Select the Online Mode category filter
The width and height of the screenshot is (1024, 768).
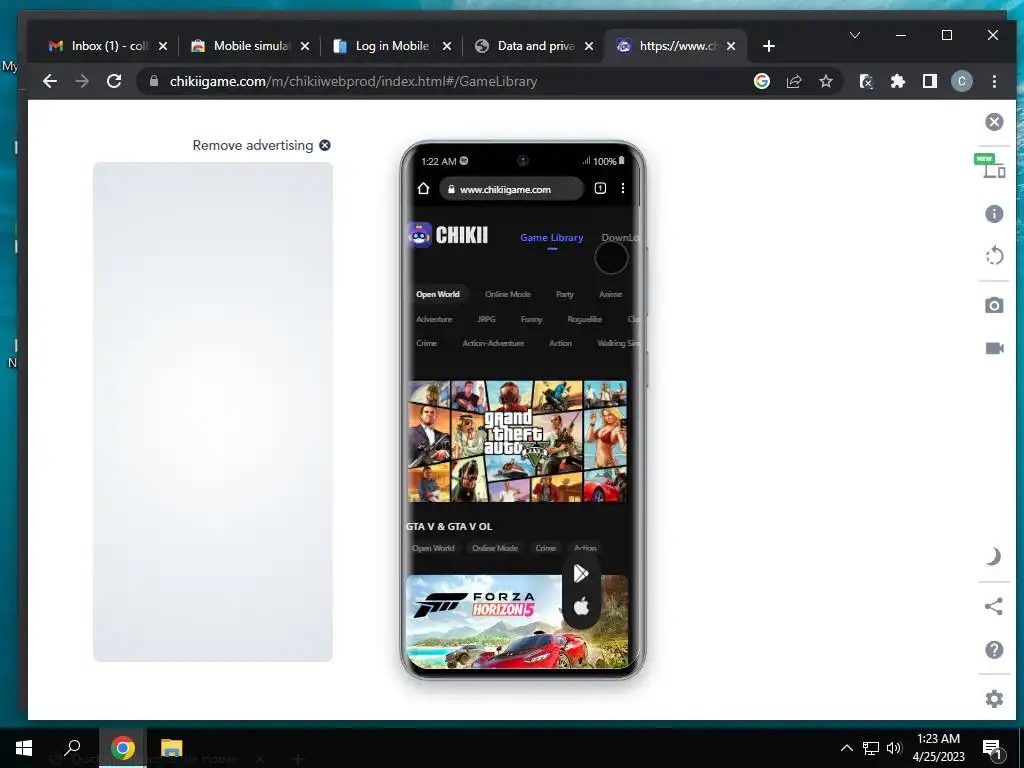(x=507, y=295)
